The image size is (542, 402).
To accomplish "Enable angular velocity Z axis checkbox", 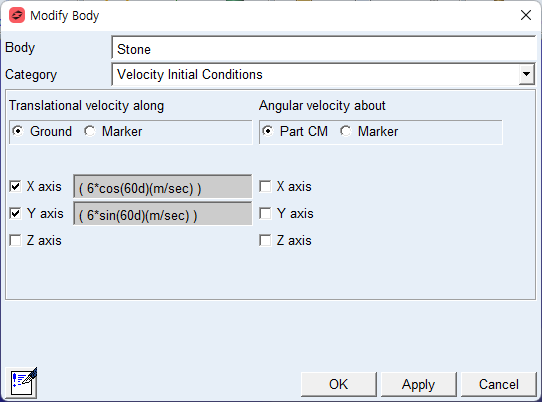I will coord(265,240).
